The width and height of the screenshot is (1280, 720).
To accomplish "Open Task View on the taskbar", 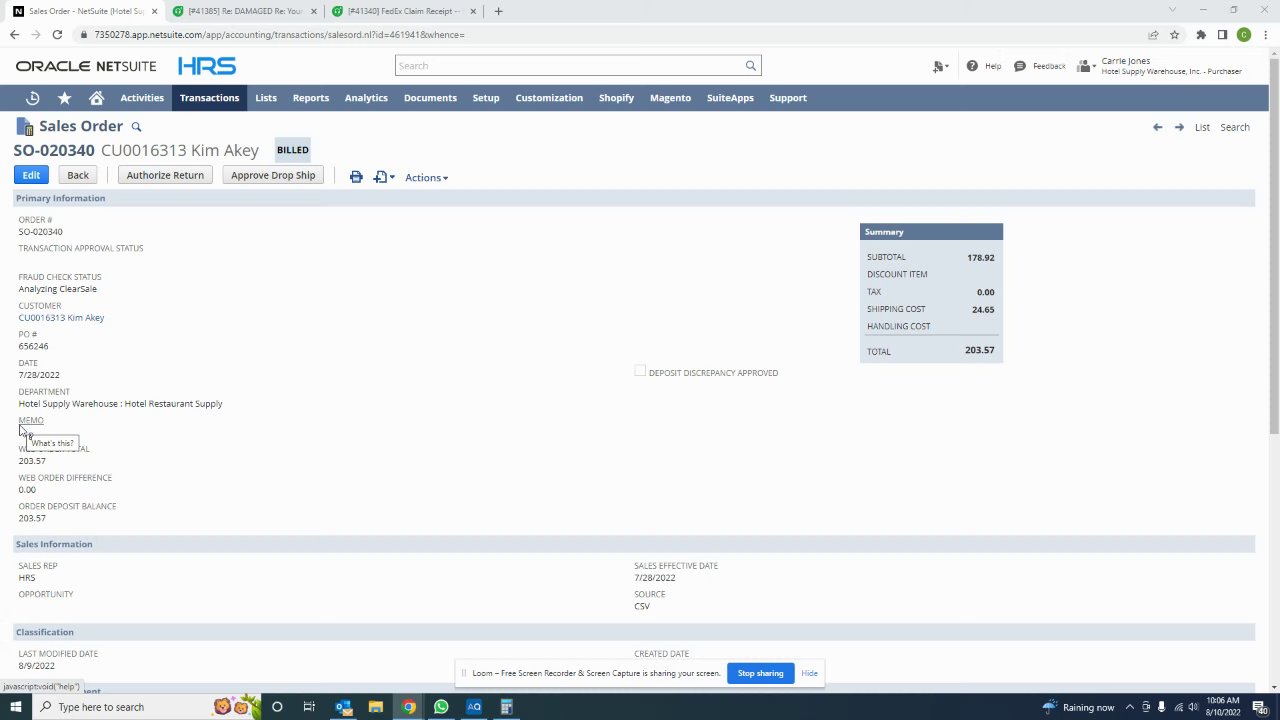I will [309, 707].
